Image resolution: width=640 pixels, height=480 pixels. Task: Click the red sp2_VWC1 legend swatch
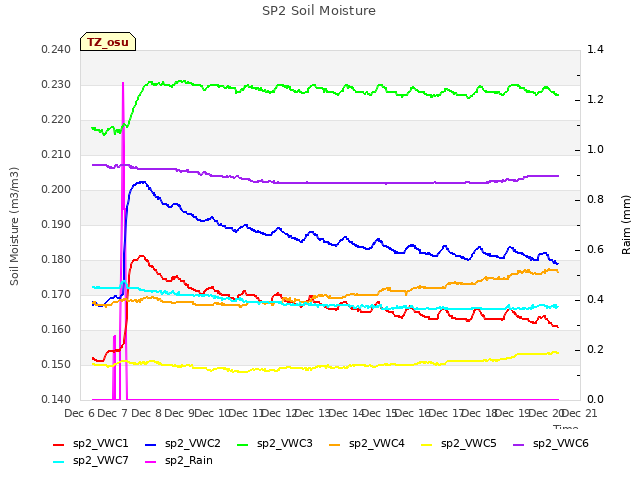59,445
